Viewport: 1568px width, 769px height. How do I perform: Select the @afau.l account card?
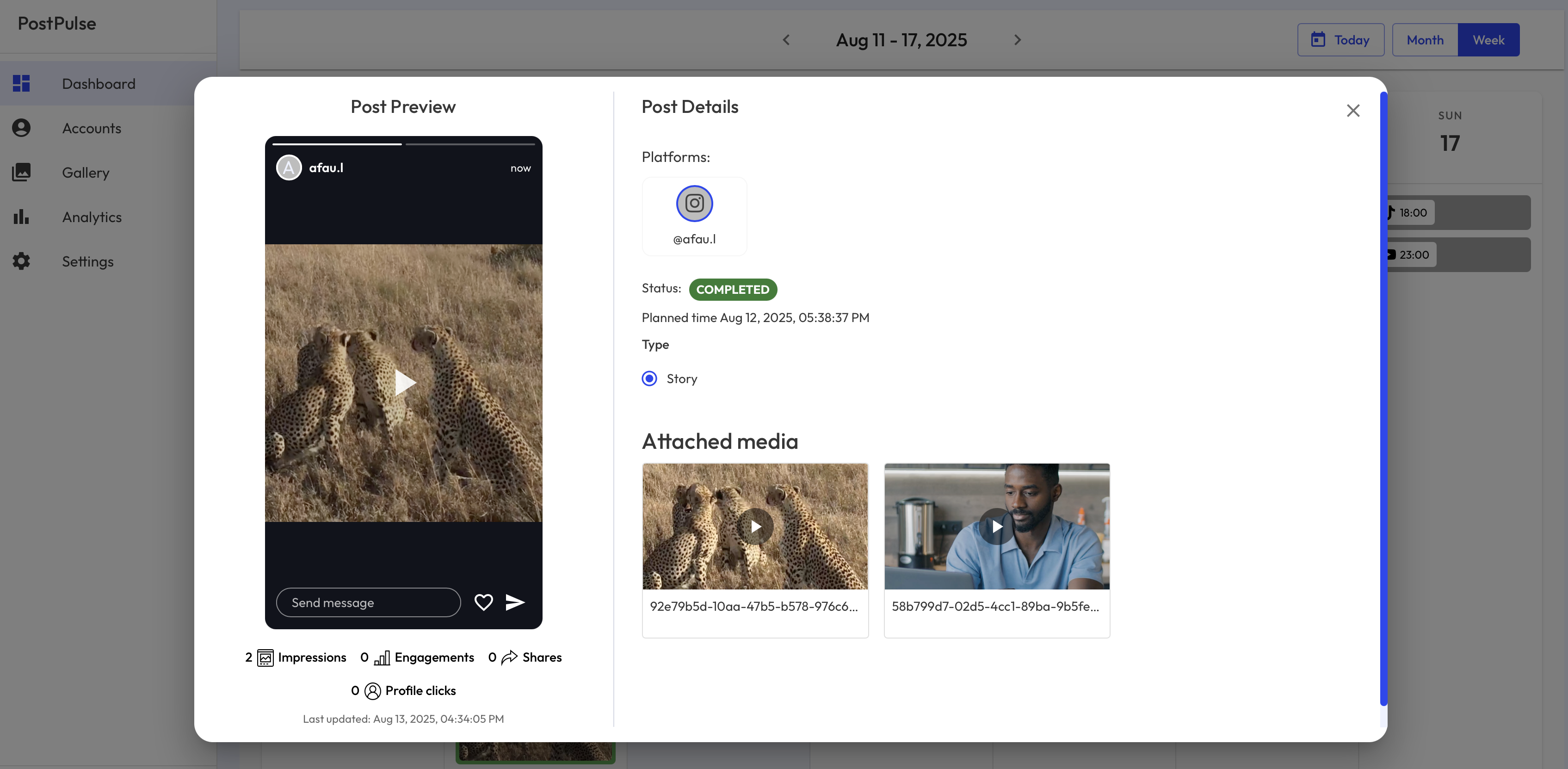pyautogui.click(x=694, y=217)
